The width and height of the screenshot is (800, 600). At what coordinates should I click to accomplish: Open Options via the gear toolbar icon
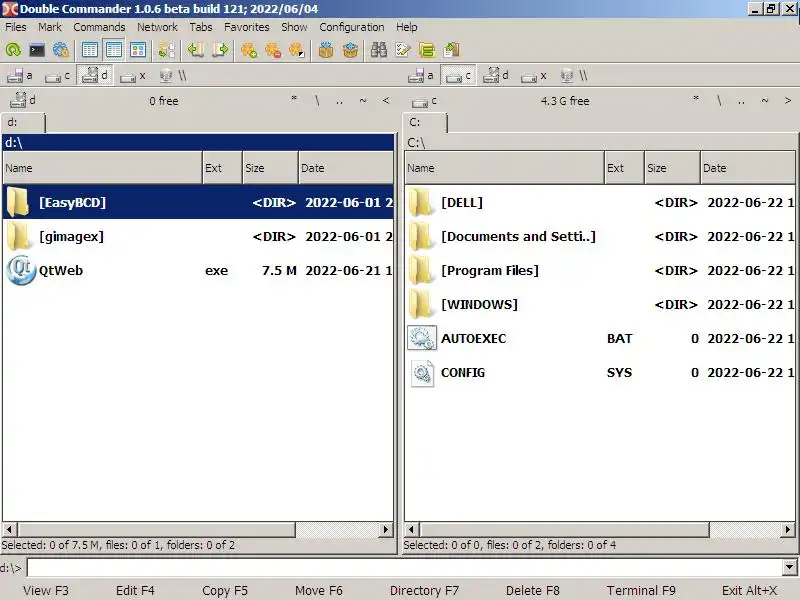tap(61, 50)
